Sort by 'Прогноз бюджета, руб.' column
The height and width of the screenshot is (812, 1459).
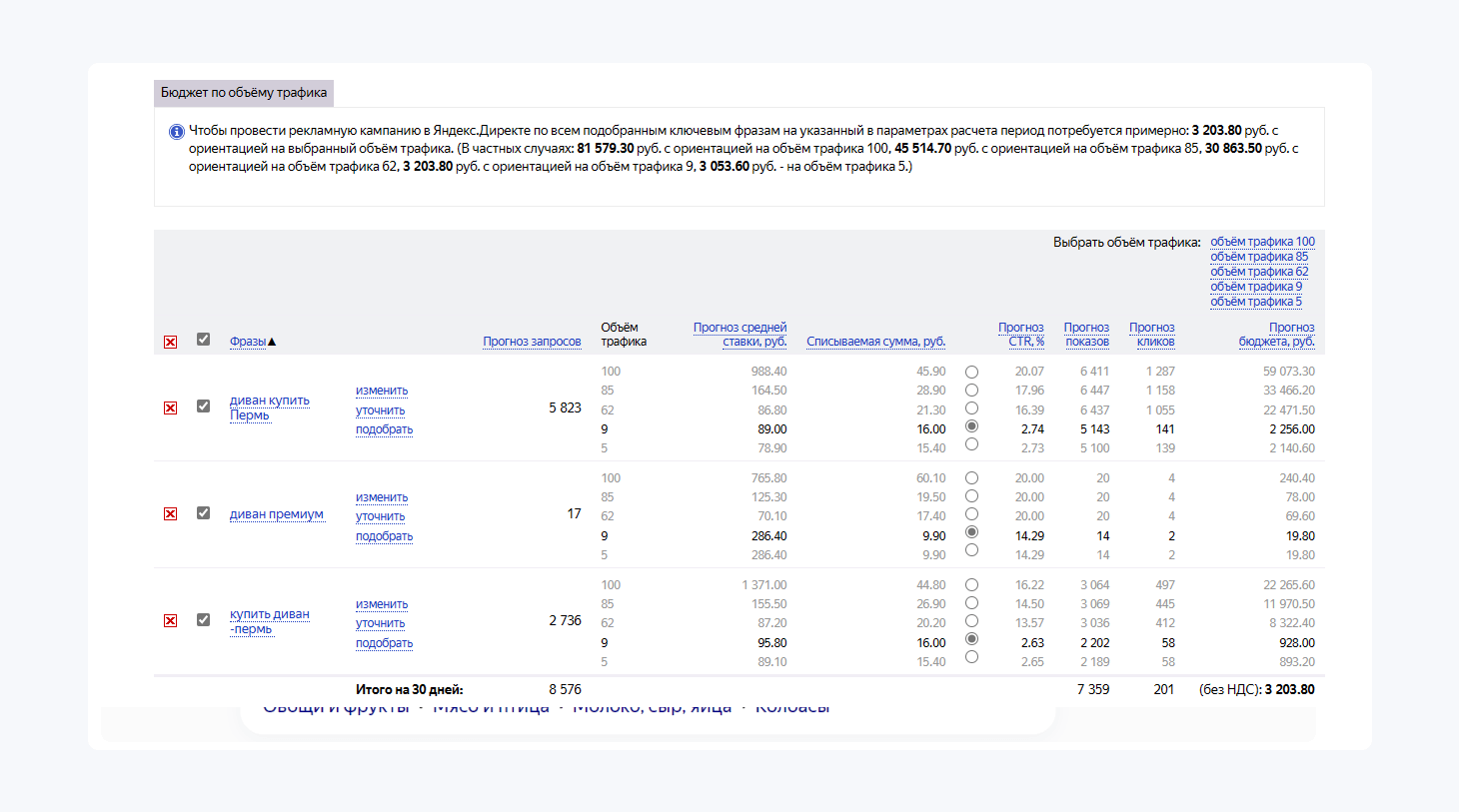click(x=1277, y=335)
